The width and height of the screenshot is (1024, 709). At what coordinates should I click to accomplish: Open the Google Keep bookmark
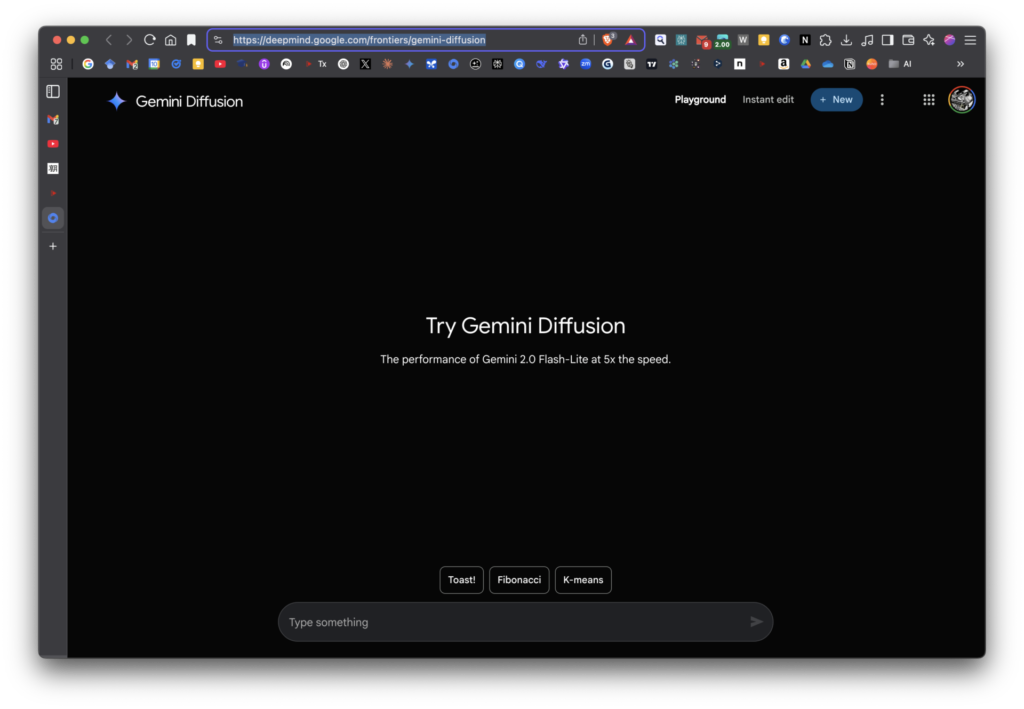(x=198, y=64)
